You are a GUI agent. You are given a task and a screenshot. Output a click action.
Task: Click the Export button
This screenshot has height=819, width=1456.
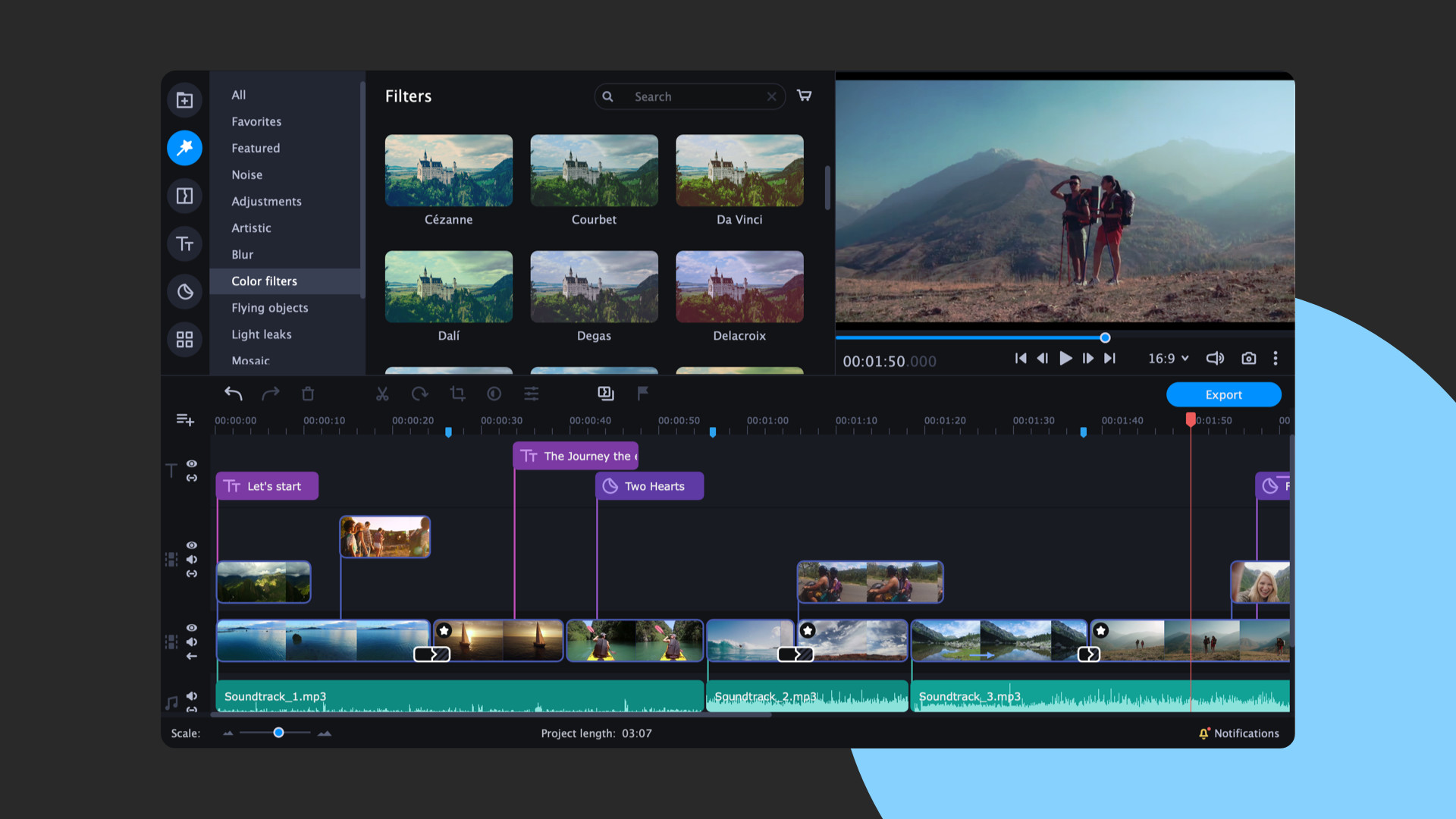pos(1223,394)
